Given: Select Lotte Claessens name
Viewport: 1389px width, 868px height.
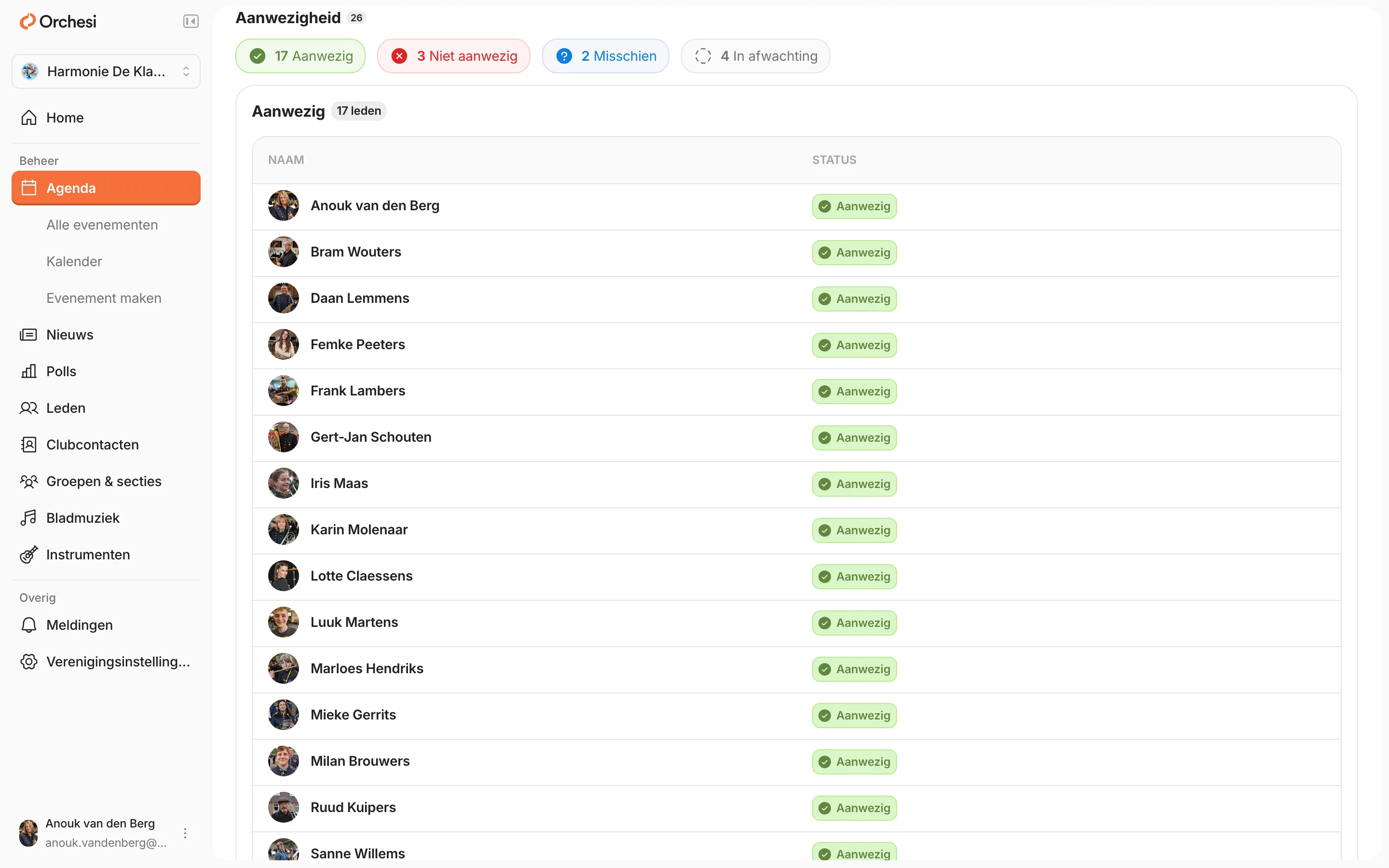Looking at the screenshot, I should tap(362, 576).
